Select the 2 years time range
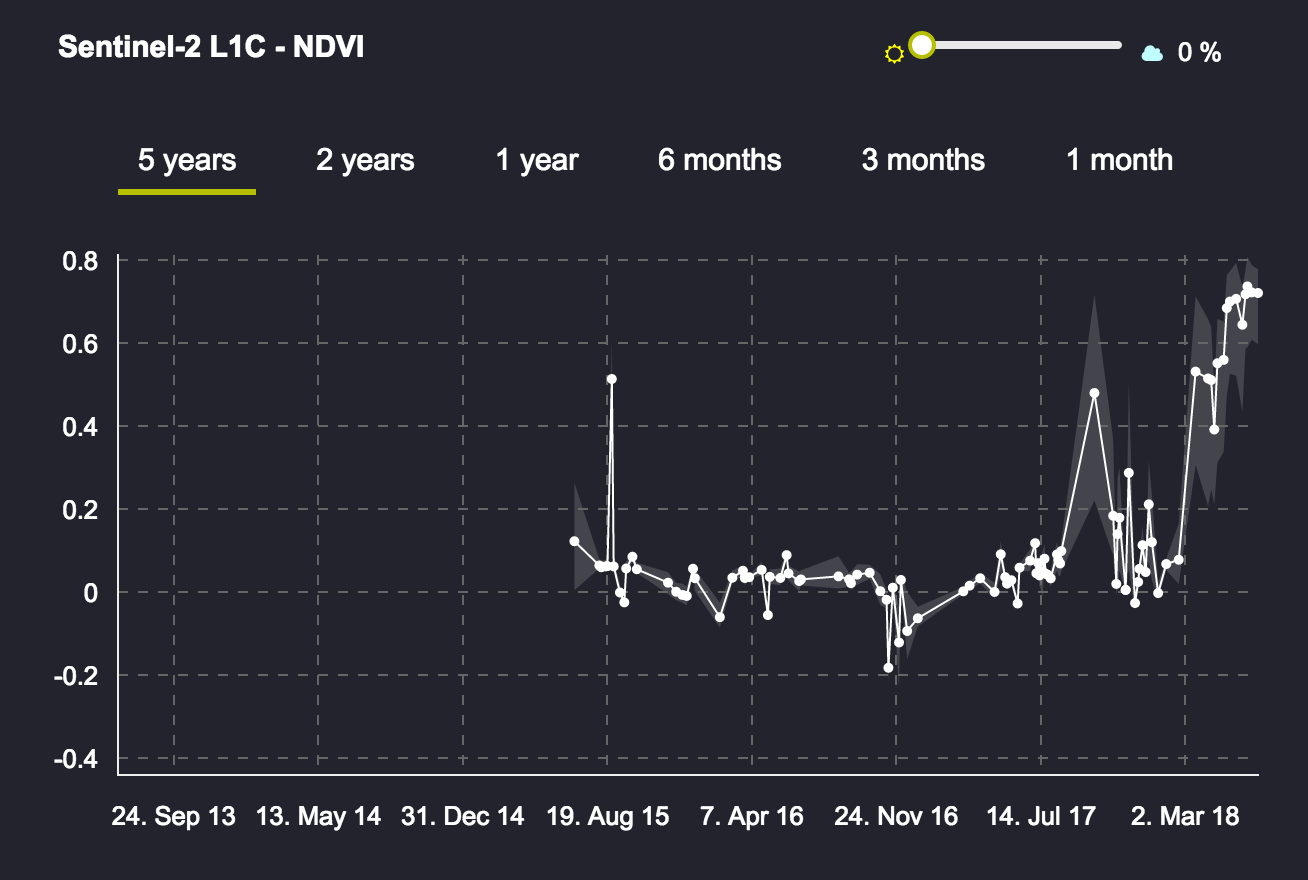 [x=365, y=160]
